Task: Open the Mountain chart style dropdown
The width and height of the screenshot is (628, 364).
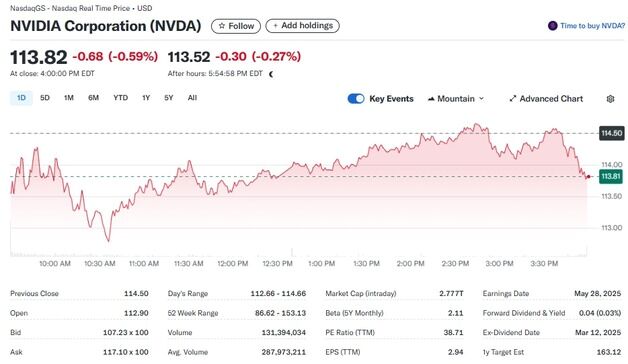Action: coord(456,99)
